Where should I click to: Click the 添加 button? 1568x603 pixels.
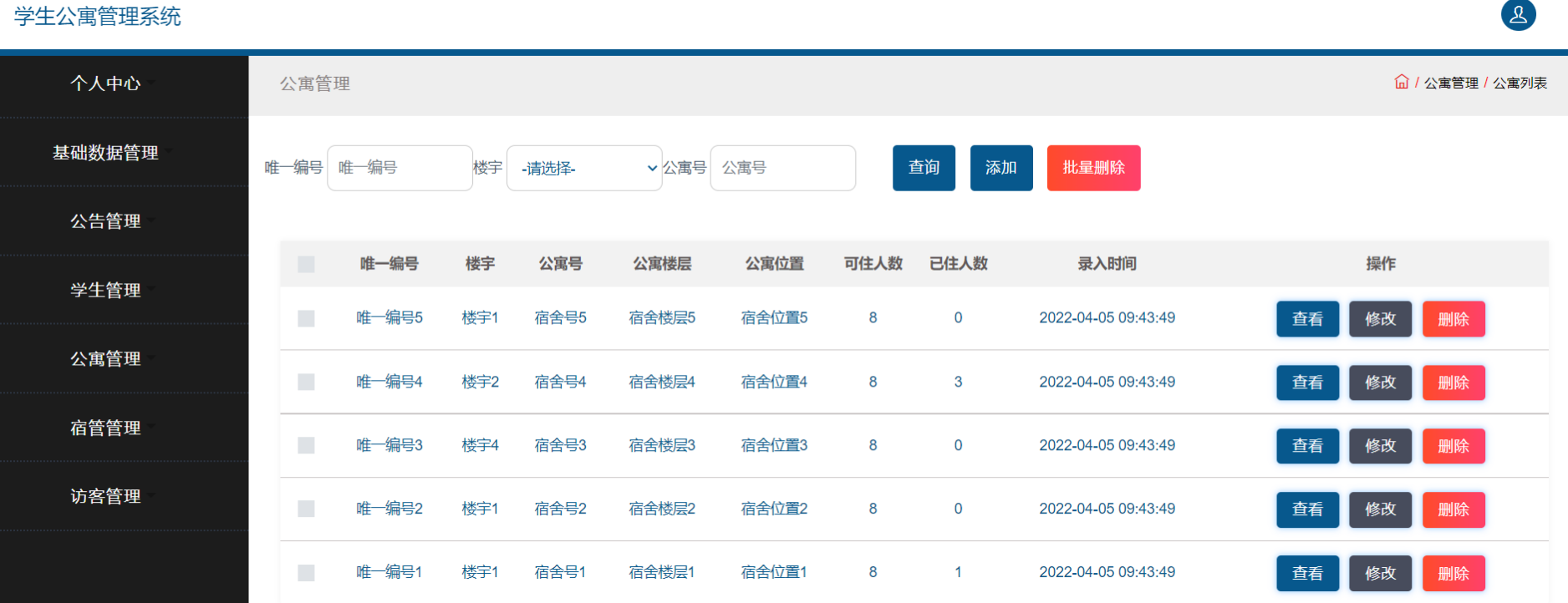point(1000,168)
